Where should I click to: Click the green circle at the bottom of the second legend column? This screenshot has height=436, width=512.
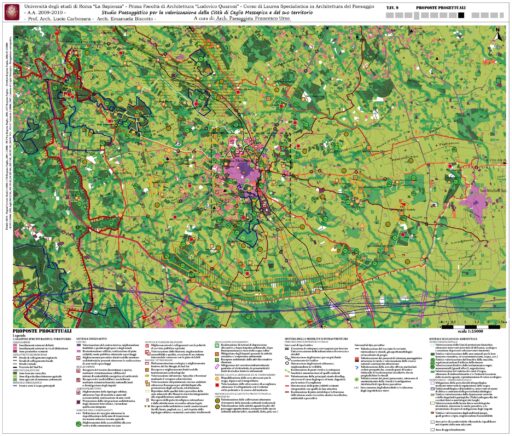click(x=78, y=424)
